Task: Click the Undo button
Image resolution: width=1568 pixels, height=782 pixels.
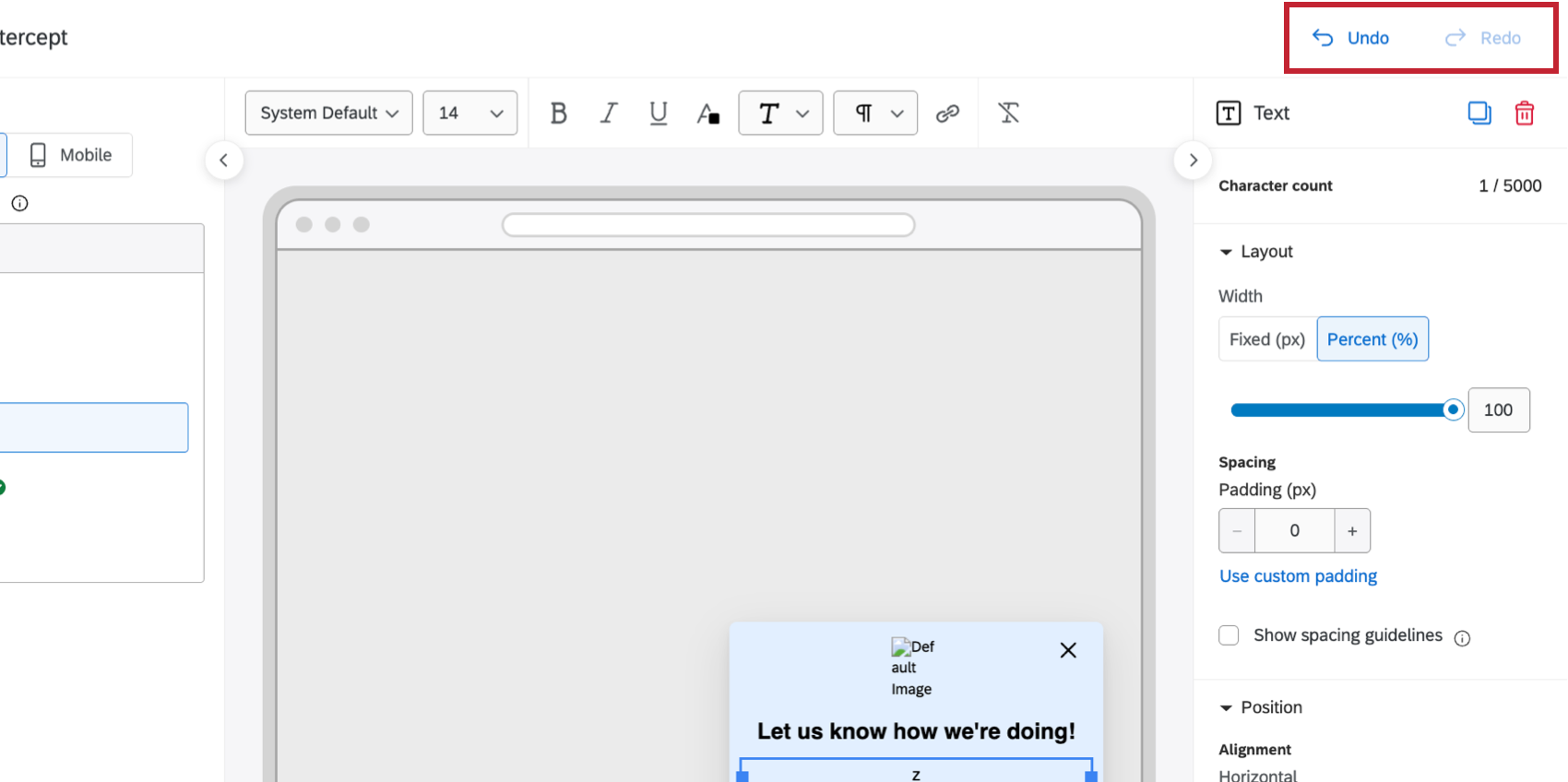Action: pyautogui.click(x=1350, y=38)
